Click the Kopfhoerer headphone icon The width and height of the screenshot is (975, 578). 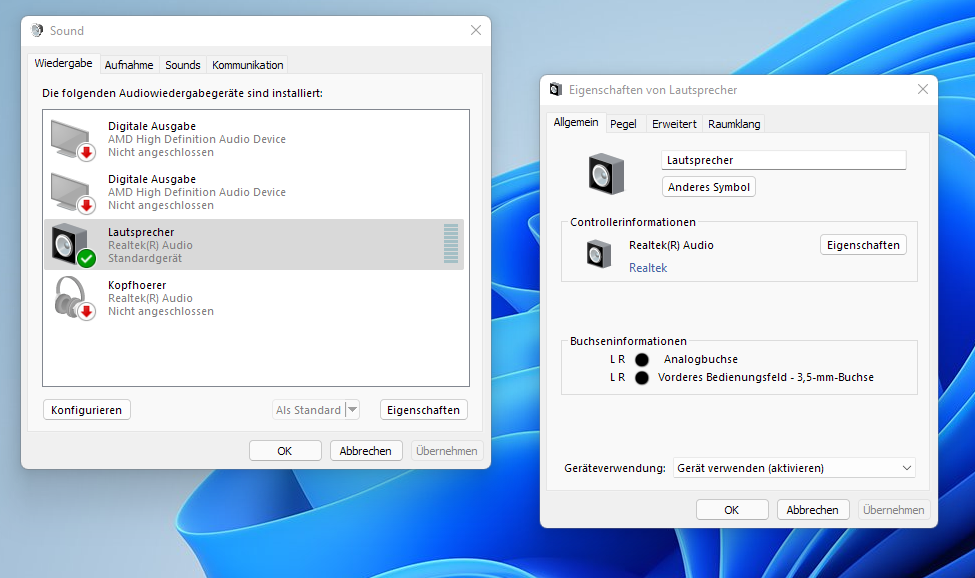click(74, 298)
